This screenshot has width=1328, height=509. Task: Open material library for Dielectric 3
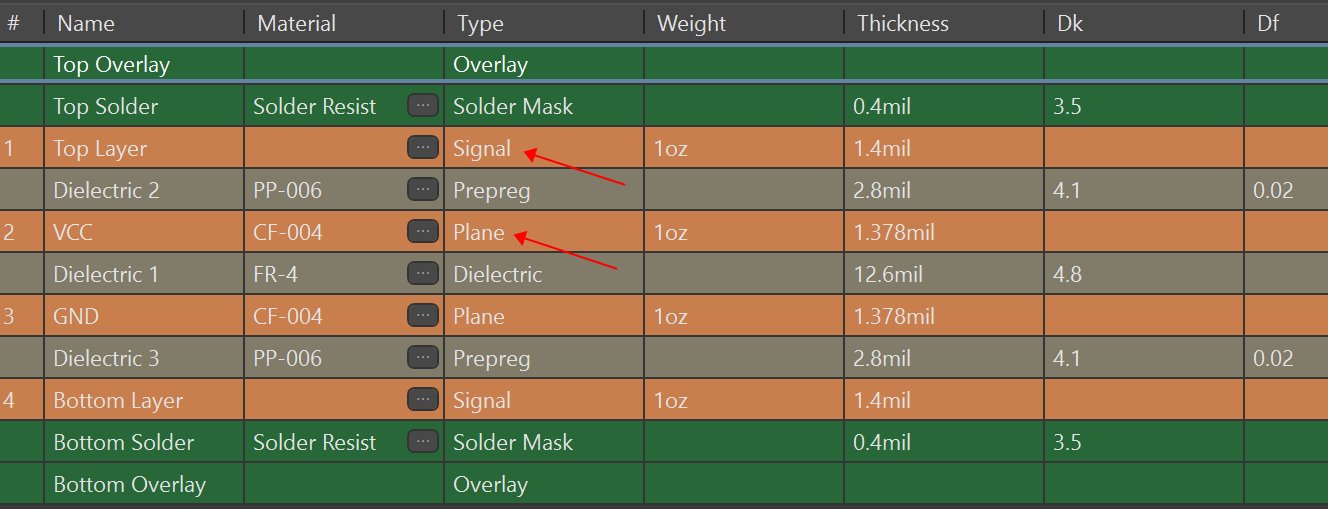pyautogui.click(x=423, y=357)
